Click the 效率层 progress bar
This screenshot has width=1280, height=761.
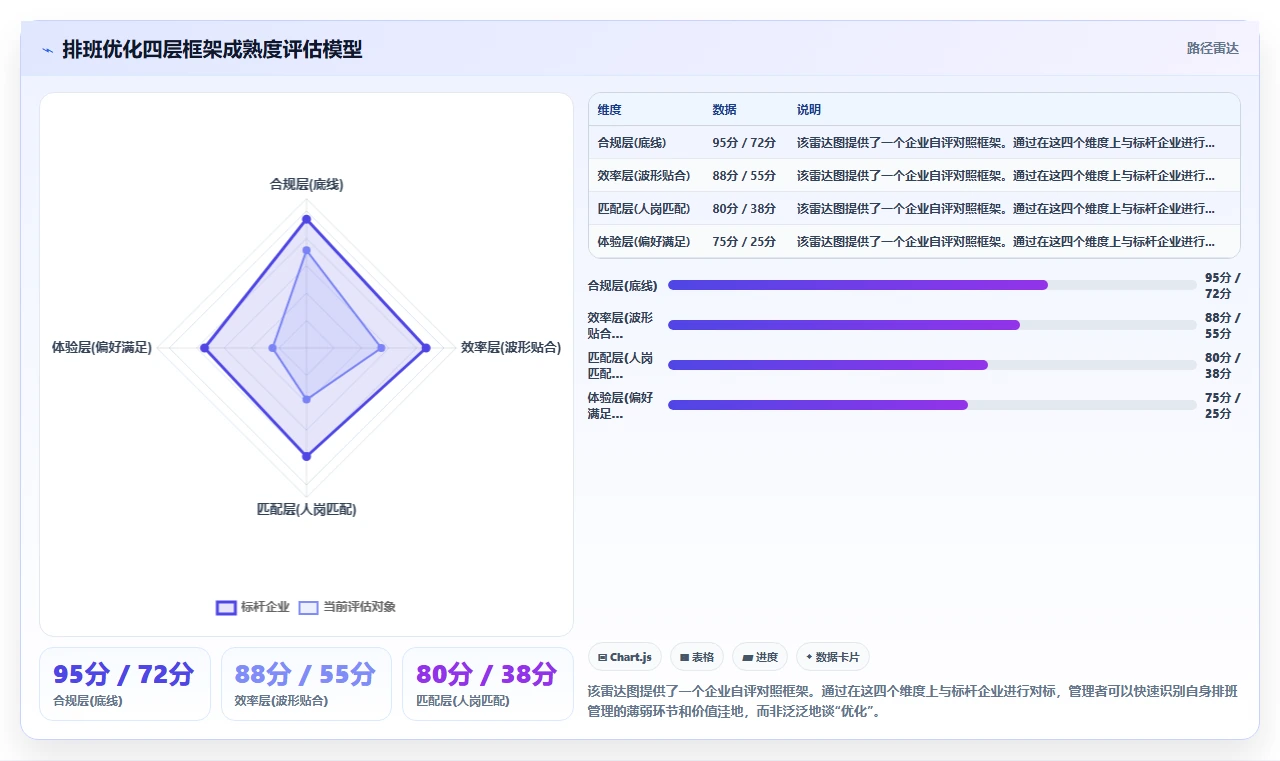coord(932,325)
